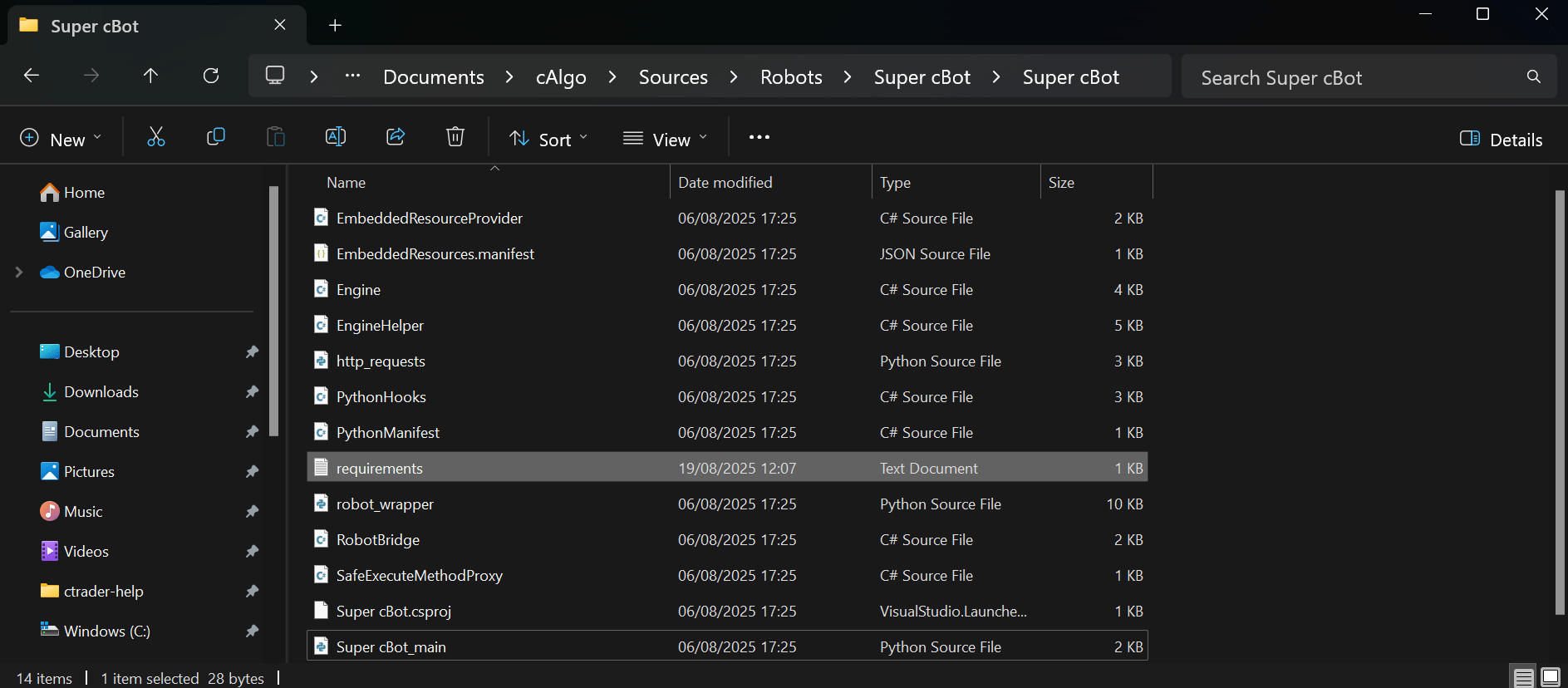The height and width of the screenshot is (688, 1568).
Task: Select Super cBot.csproj file
Action: pyautogui.click(x=727, y=611)
